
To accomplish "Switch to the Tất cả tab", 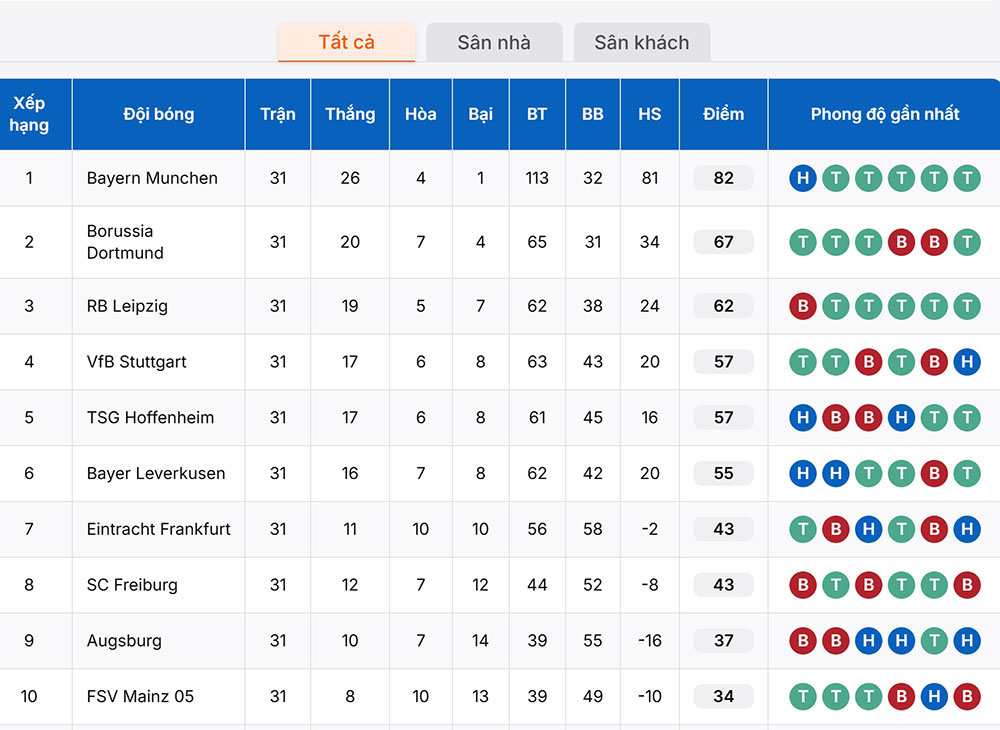I will pyautogui.click(x=346, y=42).
